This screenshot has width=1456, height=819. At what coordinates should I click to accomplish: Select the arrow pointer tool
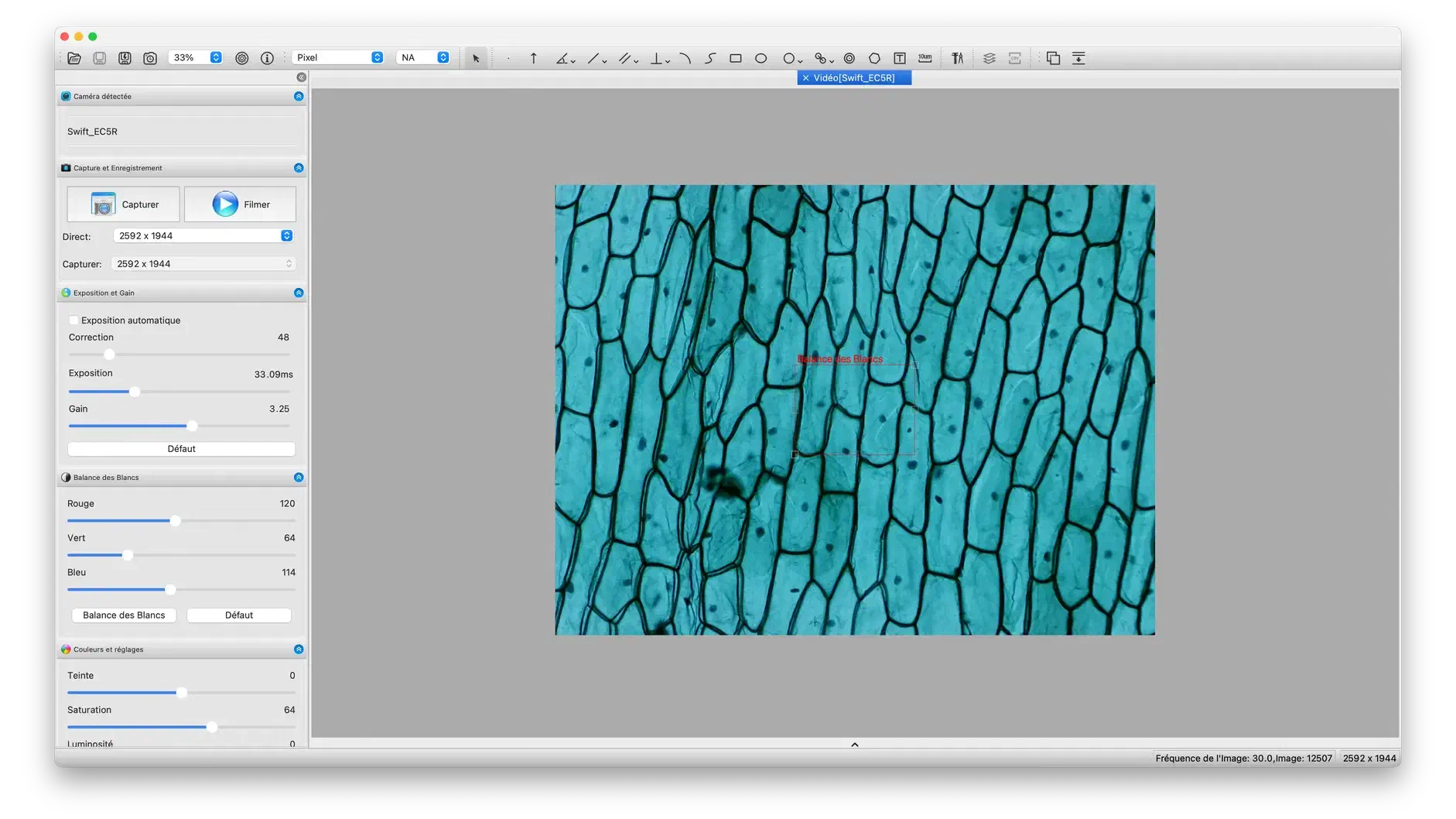coord(476,58)
